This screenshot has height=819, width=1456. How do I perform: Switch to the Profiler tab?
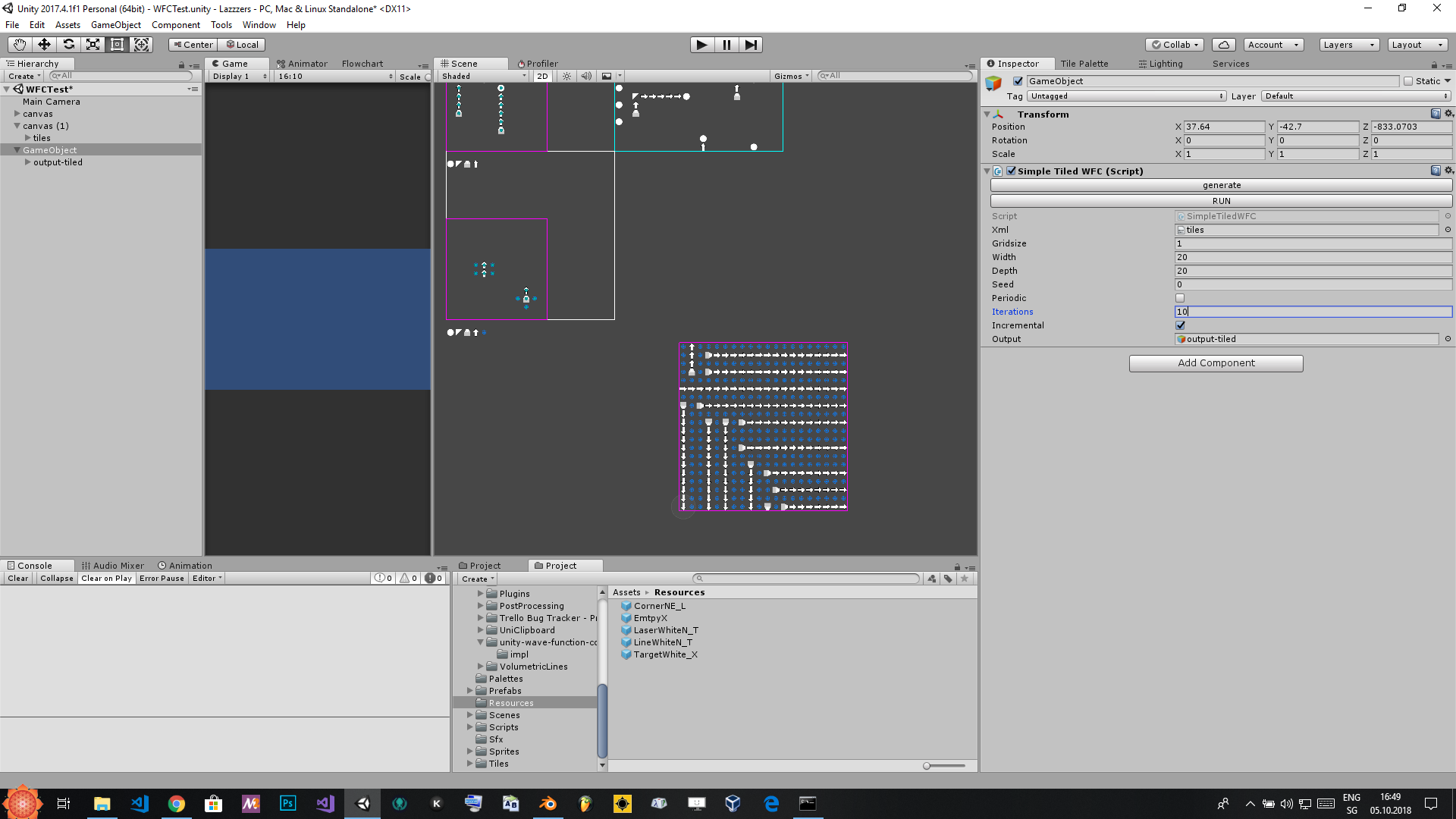click(538, 64)
